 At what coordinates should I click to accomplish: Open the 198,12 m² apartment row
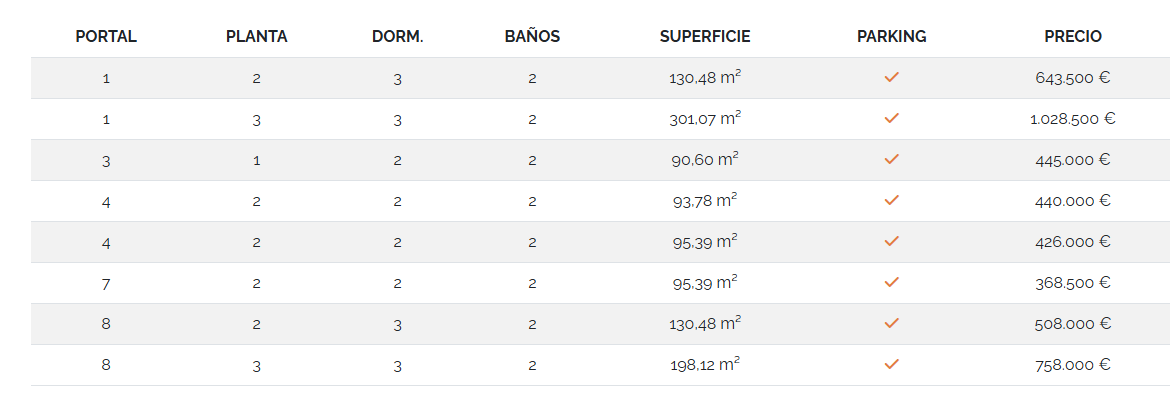601,365
